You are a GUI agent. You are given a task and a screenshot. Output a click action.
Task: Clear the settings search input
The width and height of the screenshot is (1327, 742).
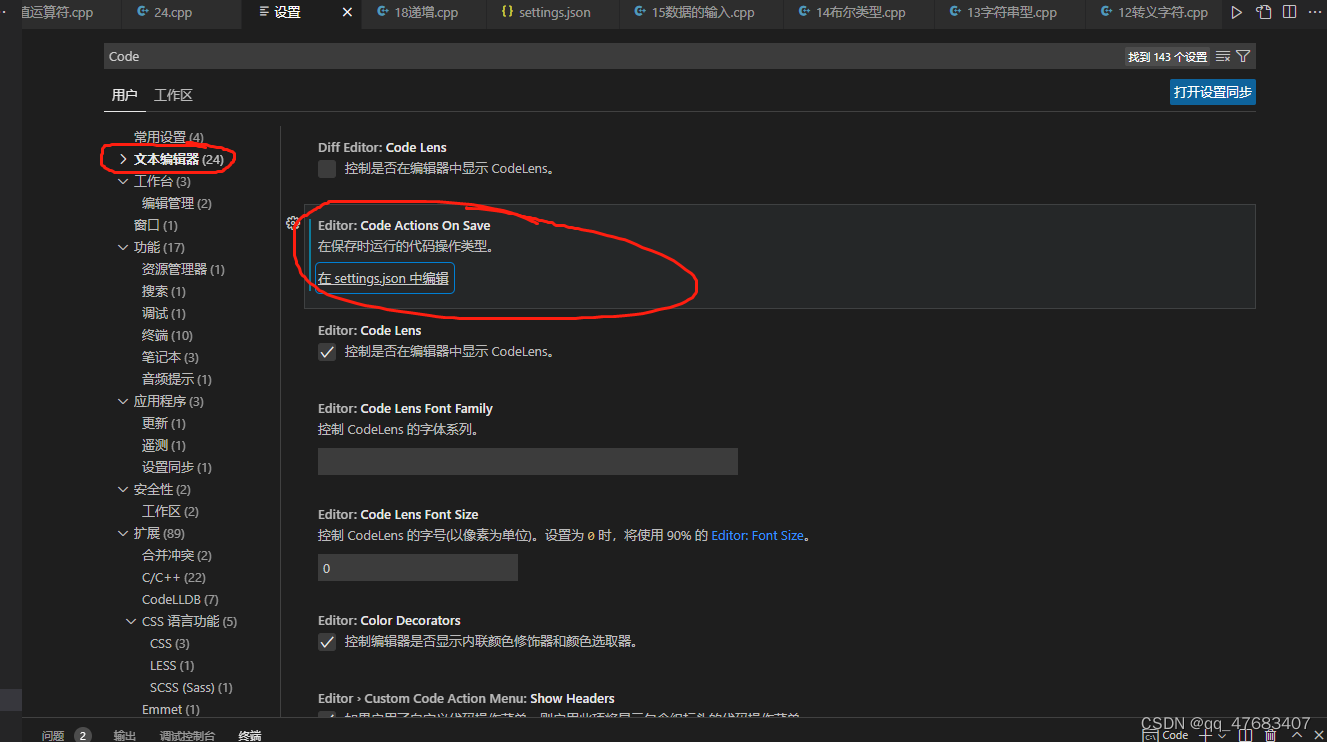(x=1223, y=57)
